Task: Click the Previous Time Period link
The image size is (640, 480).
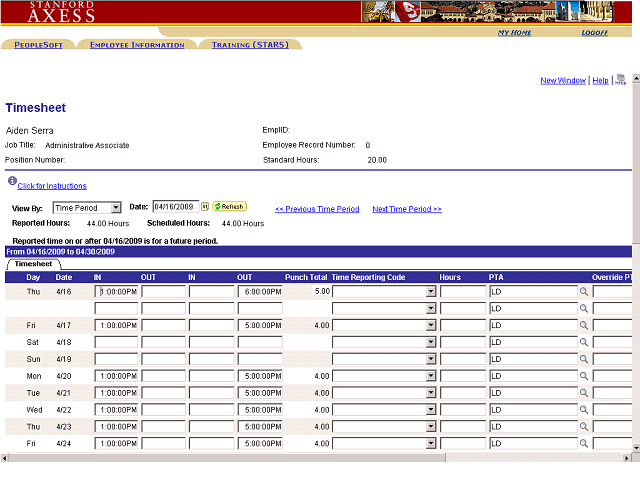Action: coord(316,209)
